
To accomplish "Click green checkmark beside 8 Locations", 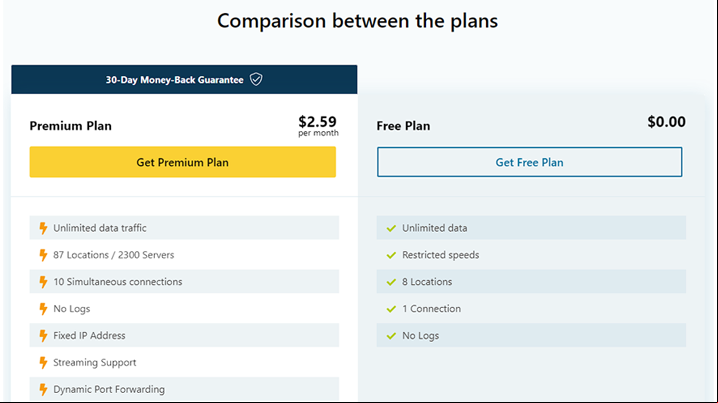I will (391, 282).
